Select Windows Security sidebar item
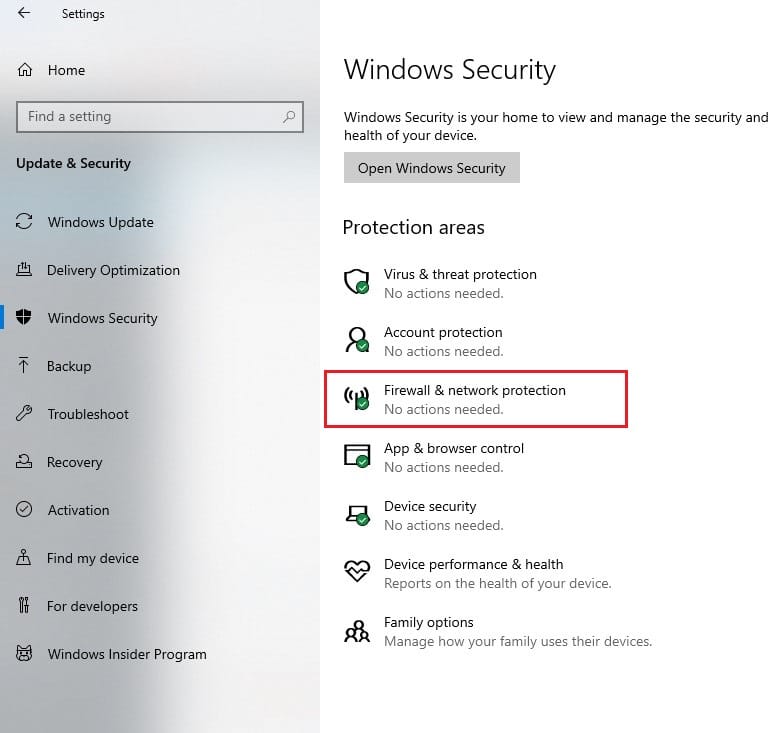This screenshot has height=733, width=781. 159,318
